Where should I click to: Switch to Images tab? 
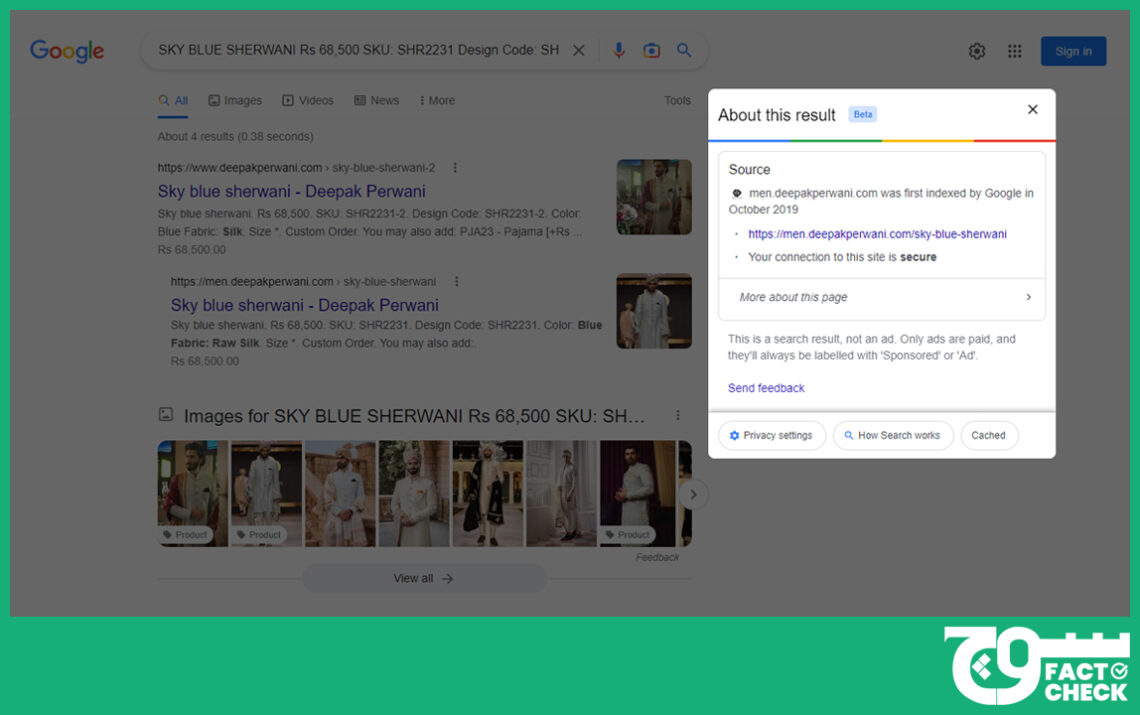(235, 100)
